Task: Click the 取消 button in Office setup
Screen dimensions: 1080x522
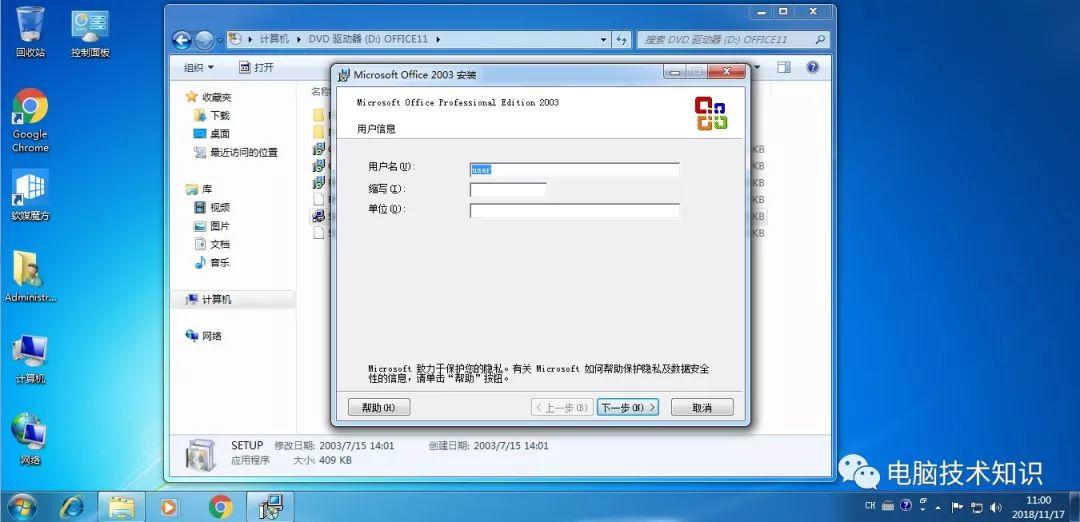Action: (x=702, y=407)
